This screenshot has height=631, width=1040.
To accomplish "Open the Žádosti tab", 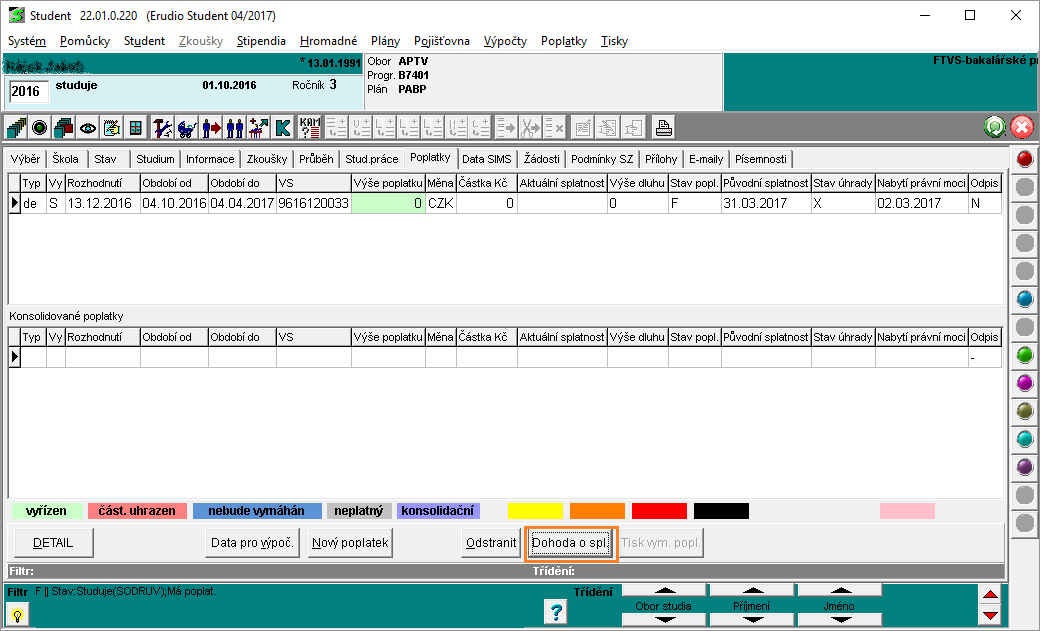I will point(541,159).
